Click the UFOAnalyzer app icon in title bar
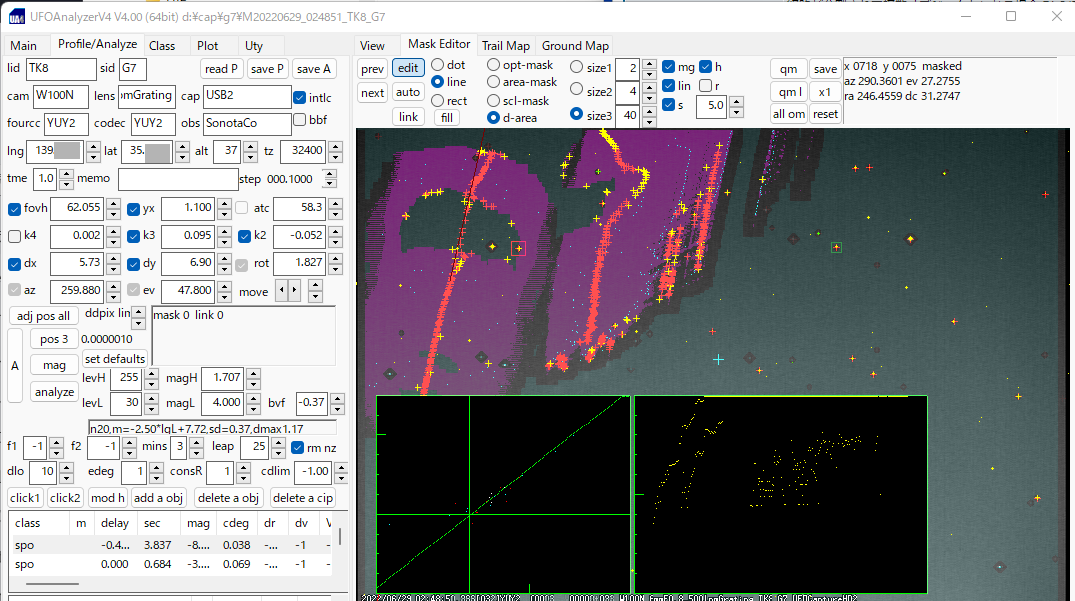 18,16
